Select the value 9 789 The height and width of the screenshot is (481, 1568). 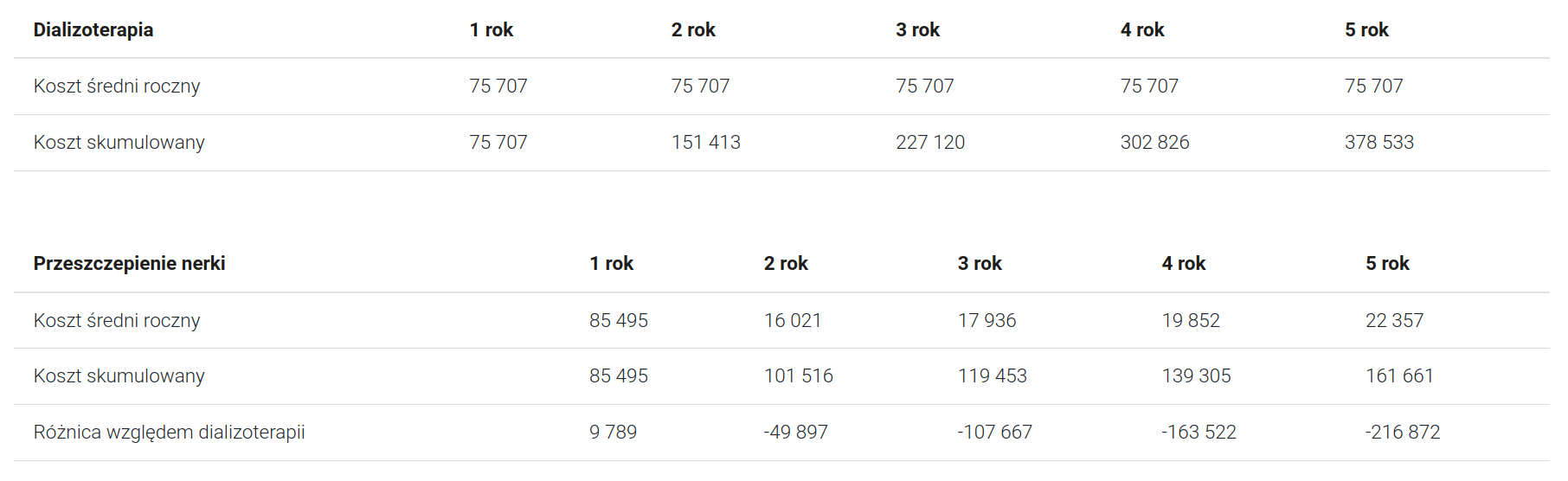tap(613, 432)
